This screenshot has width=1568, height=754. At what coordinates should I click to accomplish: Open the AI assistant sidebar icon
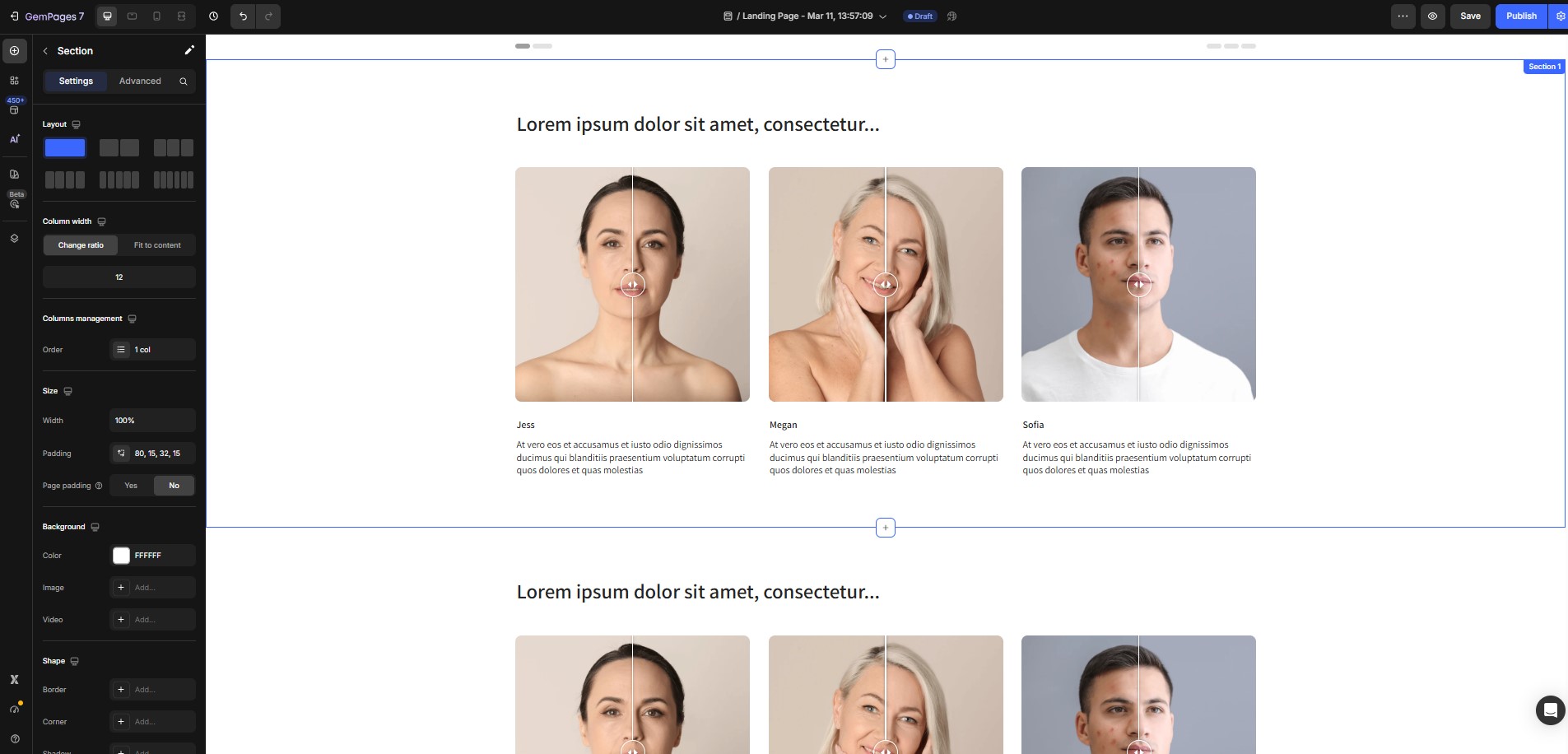tap(14, 139)
